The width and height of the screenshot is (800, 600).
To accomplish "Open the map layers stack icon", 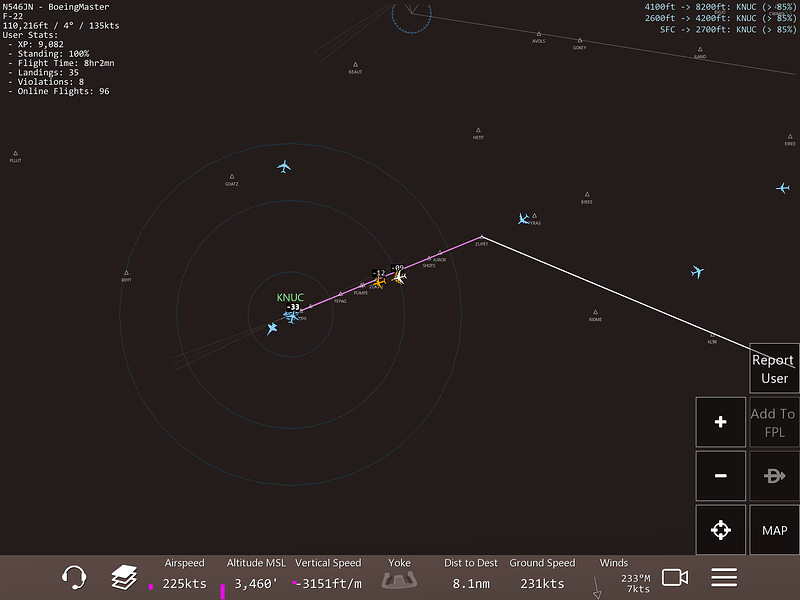I will coord(124,578).
